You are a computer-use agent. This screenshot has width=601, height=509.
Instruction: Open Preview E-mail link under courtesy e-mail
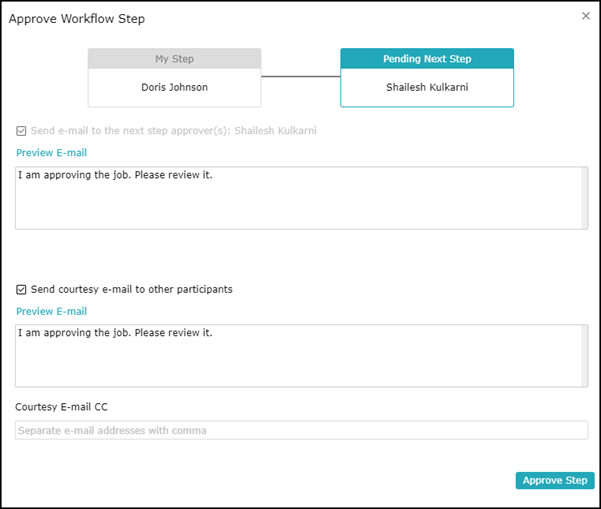coord(51,312)
